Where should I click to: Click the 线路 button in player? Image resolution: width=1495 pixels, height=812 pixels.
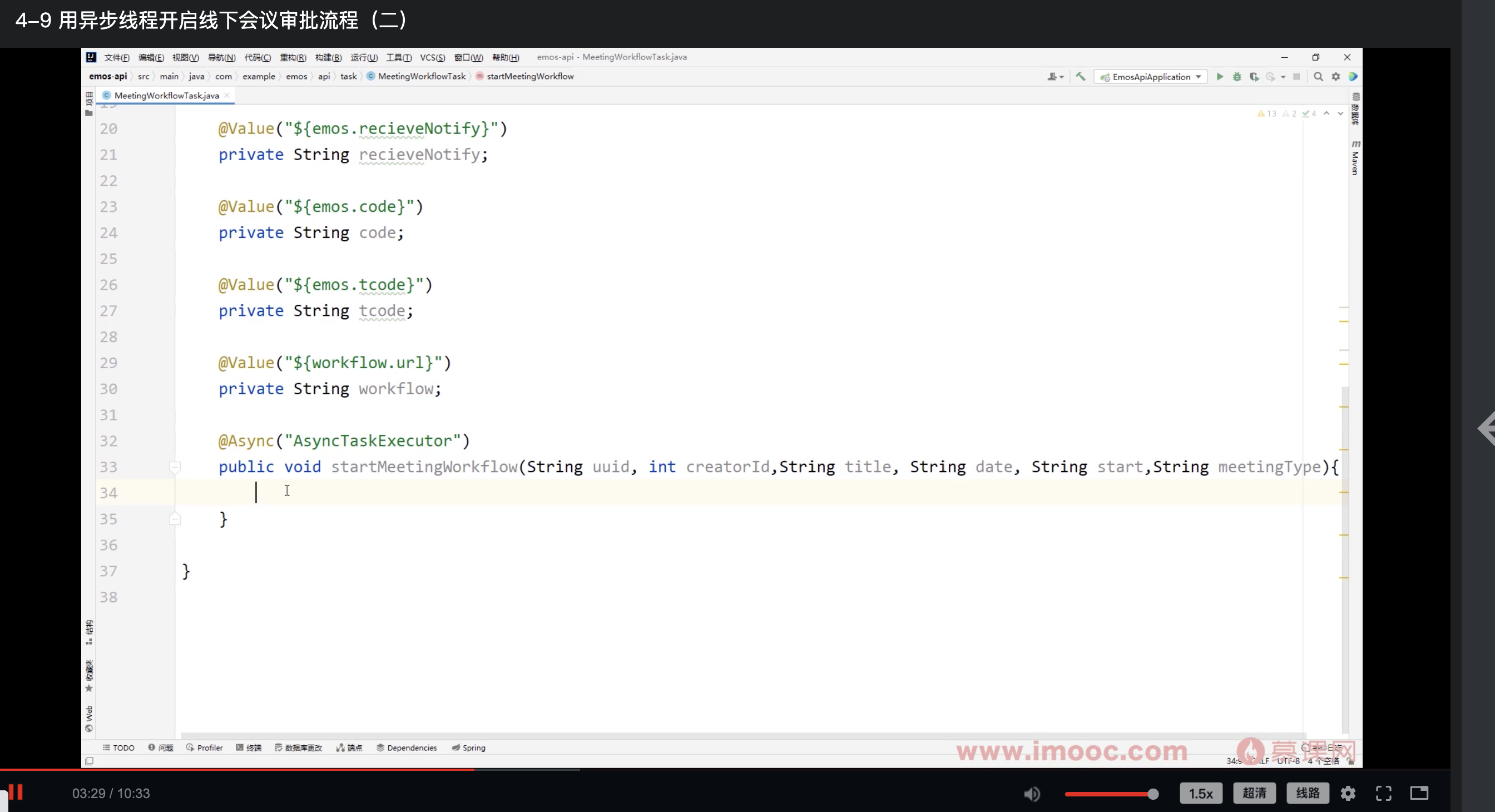pos(1307,793)
